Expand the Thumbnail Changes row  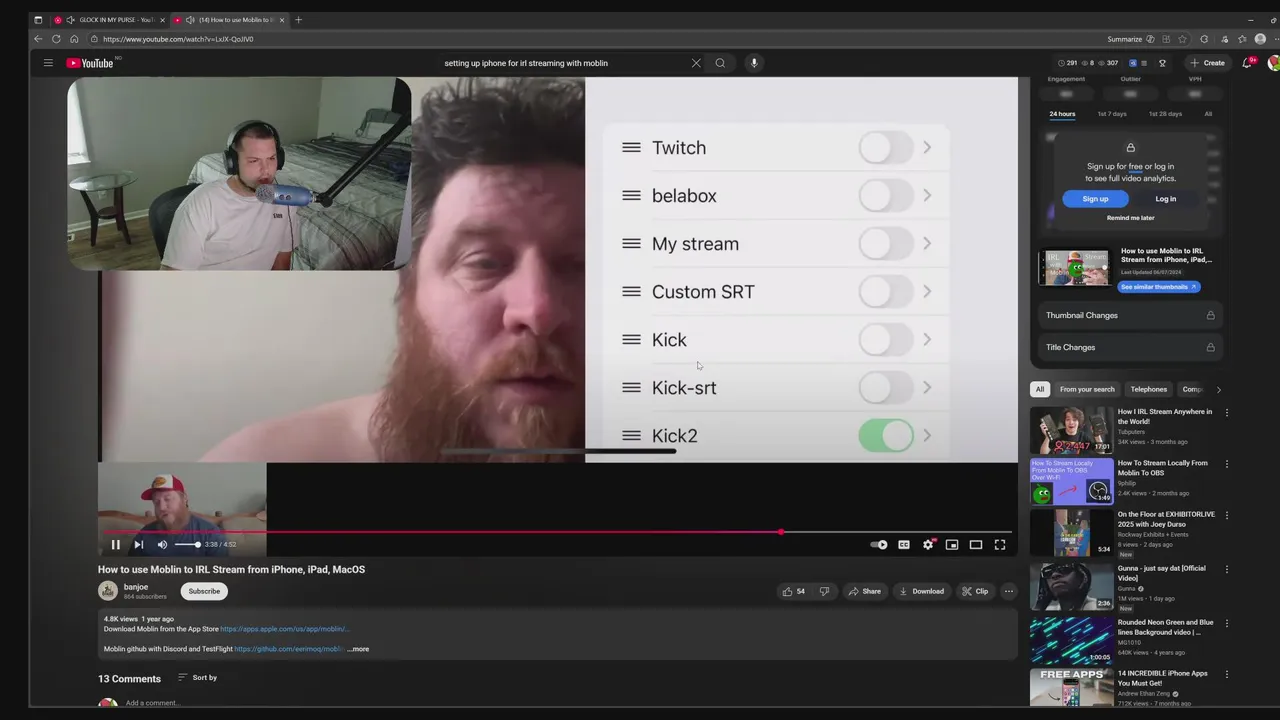point(1130,315)
